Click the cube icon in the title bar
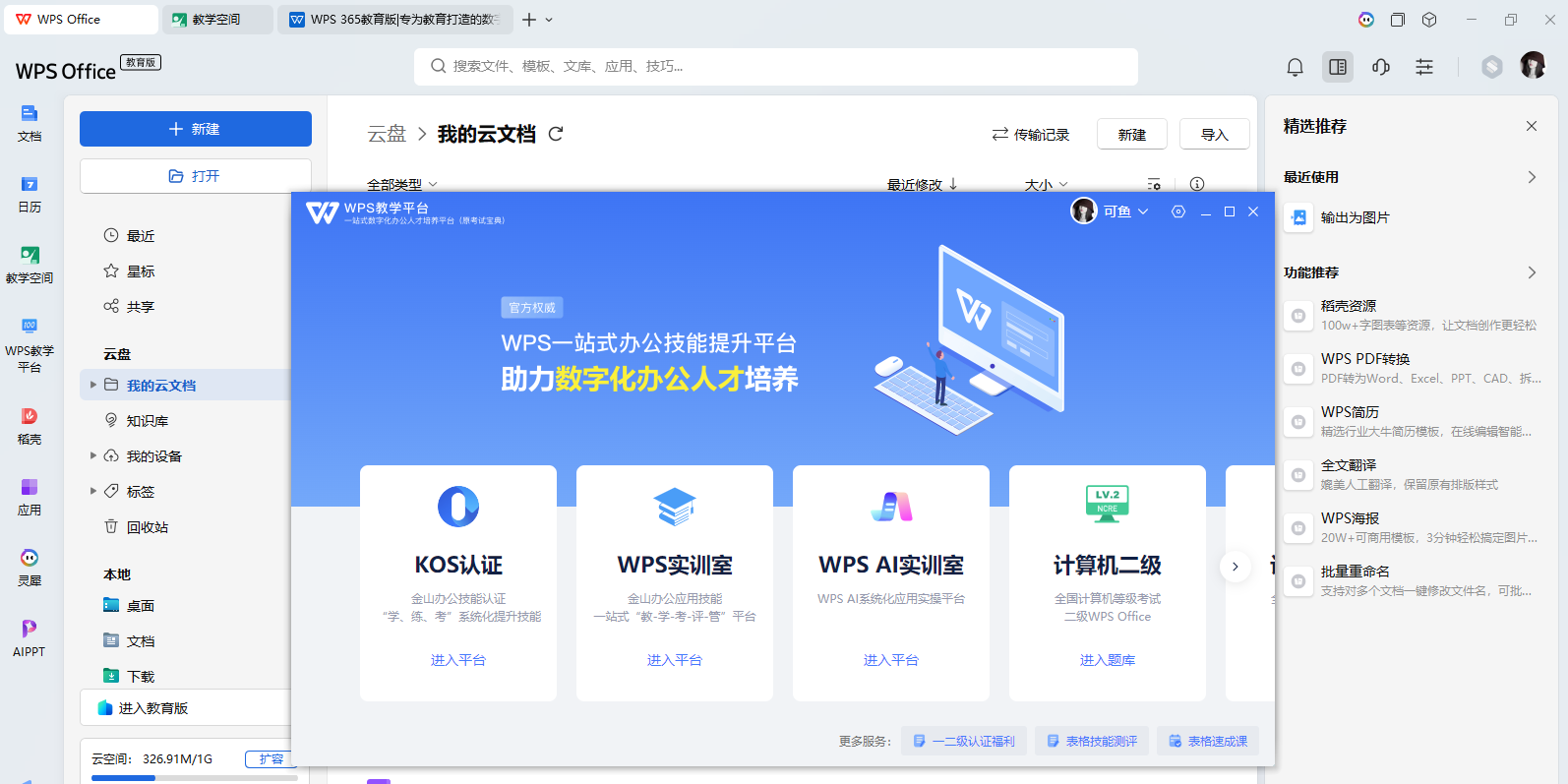This screenshot has height=784, width=1568. pyautogui.click(x=1429, y=20)
